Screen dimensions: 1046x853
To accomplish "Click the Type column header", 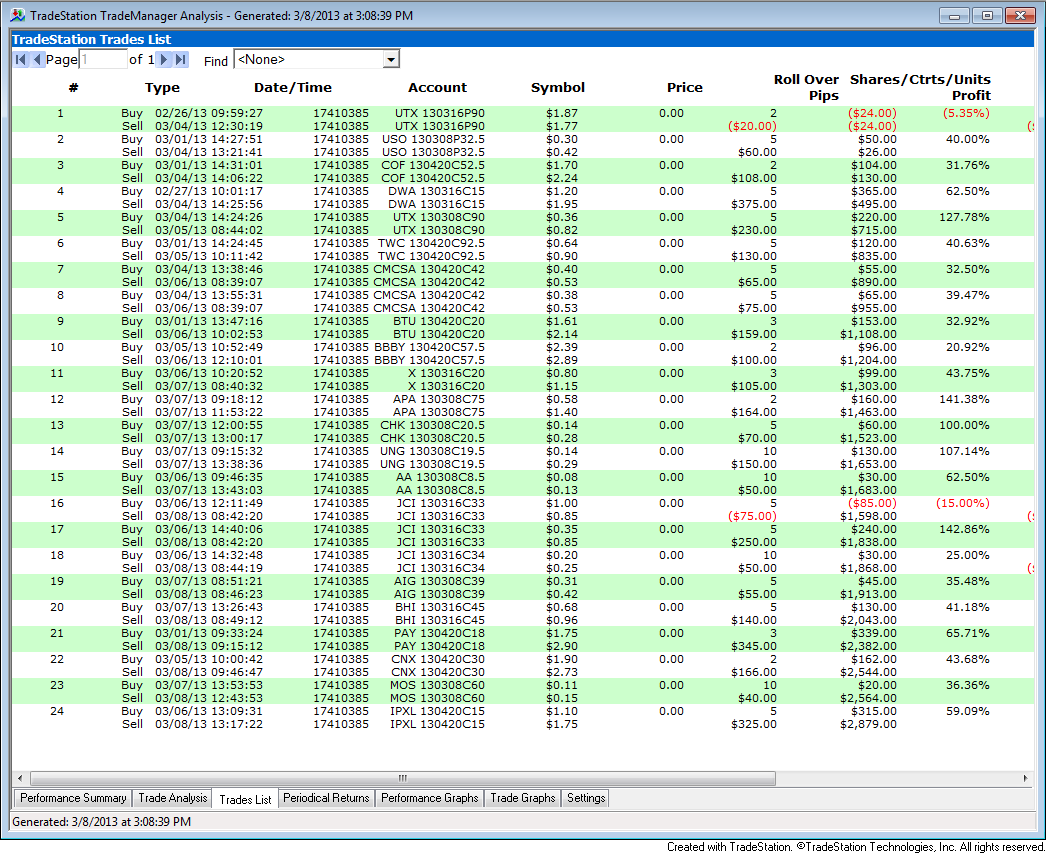I will pyautogui.click(x=162, y=87).
